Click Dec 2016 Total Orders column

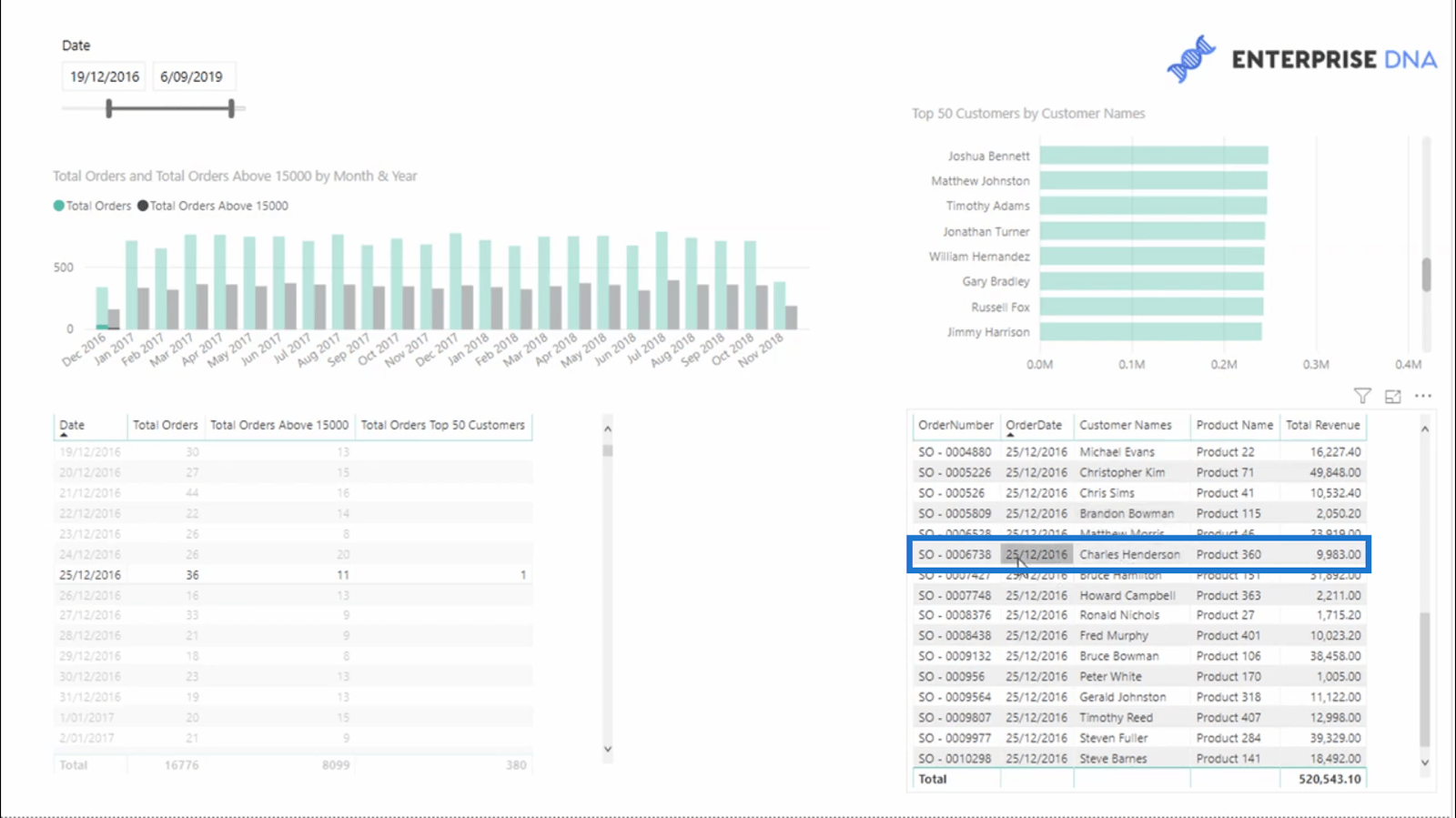point(102,308)
